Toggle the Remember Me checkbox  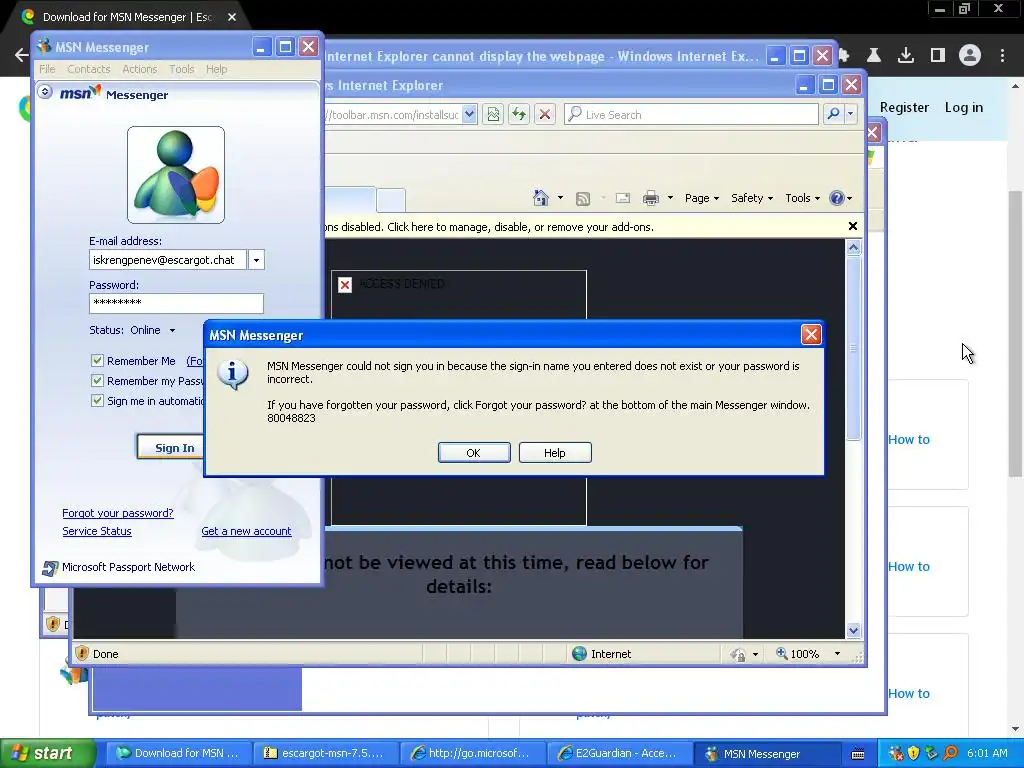[x=97, y=360]
